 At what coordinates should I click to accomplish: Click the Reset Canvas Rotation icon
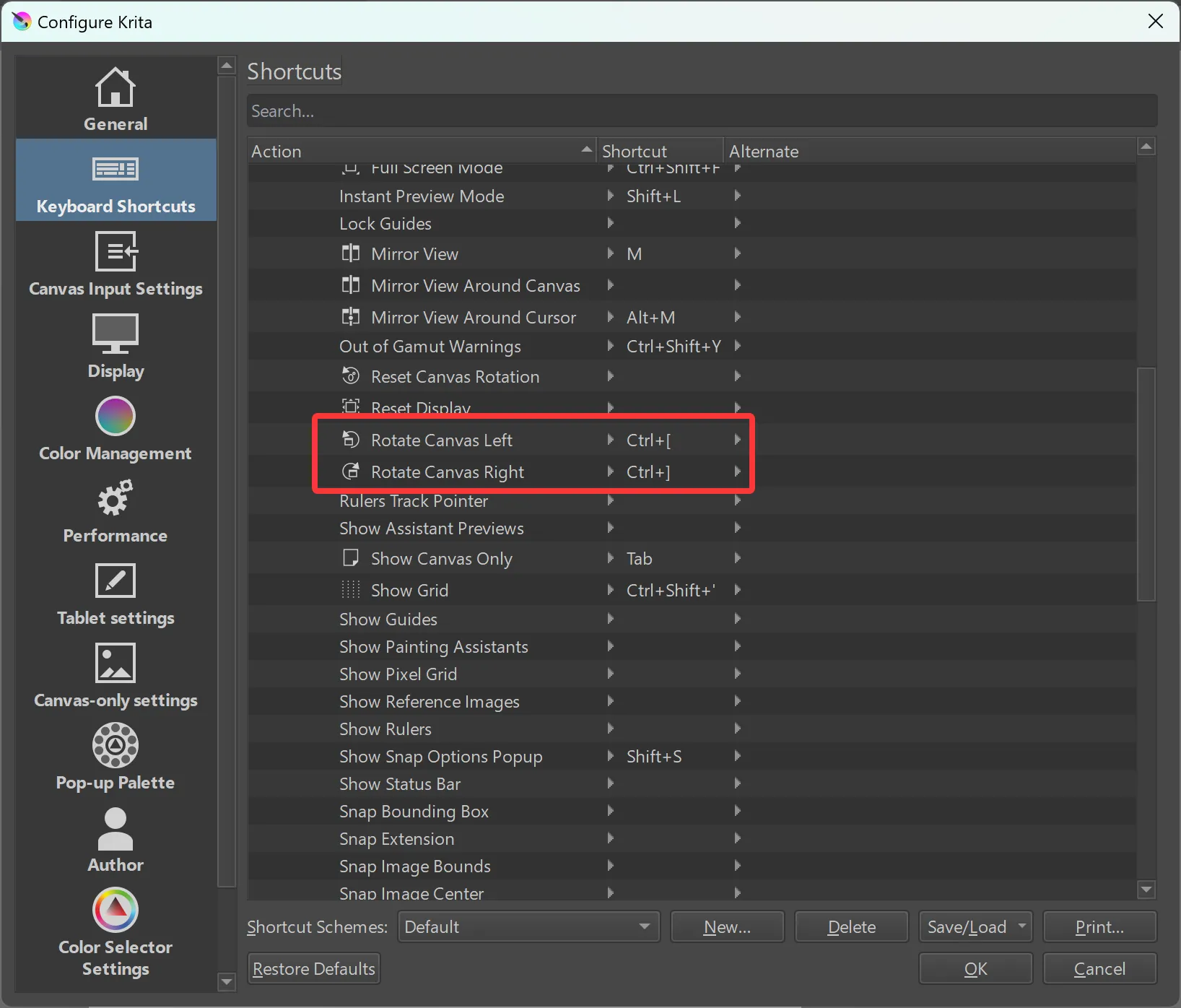(x=351, y=376)
